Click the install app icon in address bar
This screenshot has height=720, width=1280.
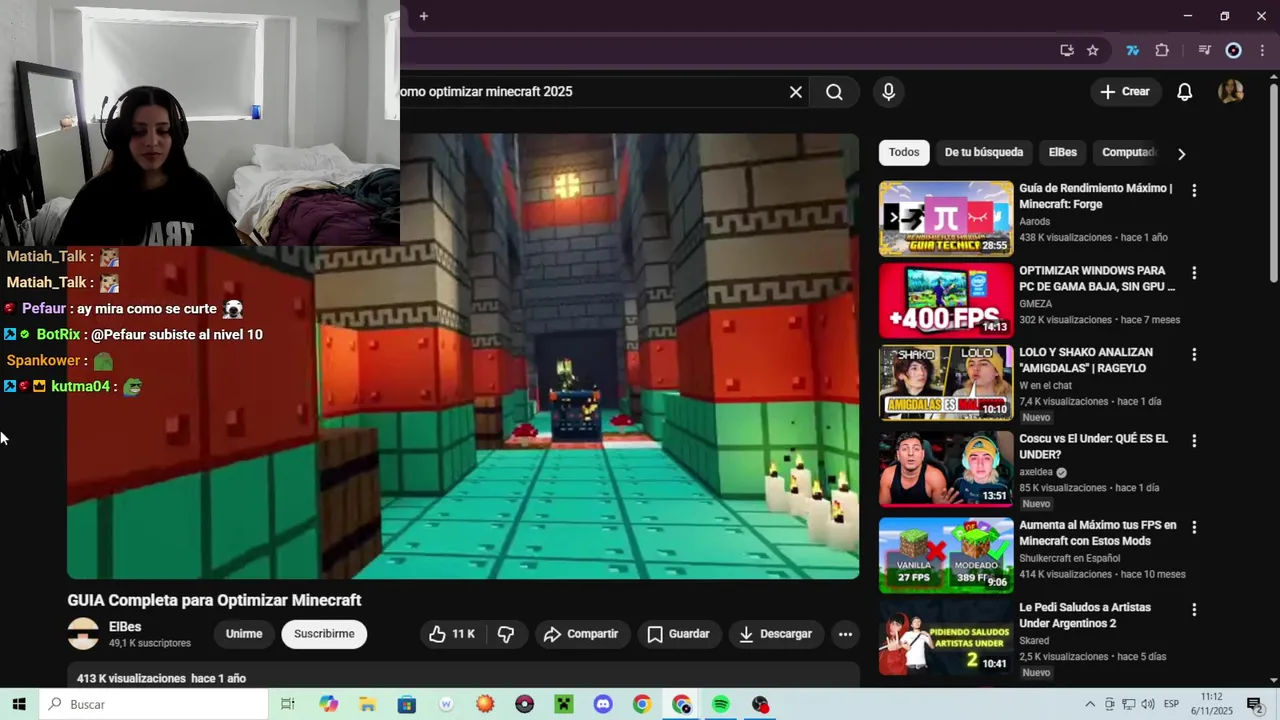(1067, 50)
